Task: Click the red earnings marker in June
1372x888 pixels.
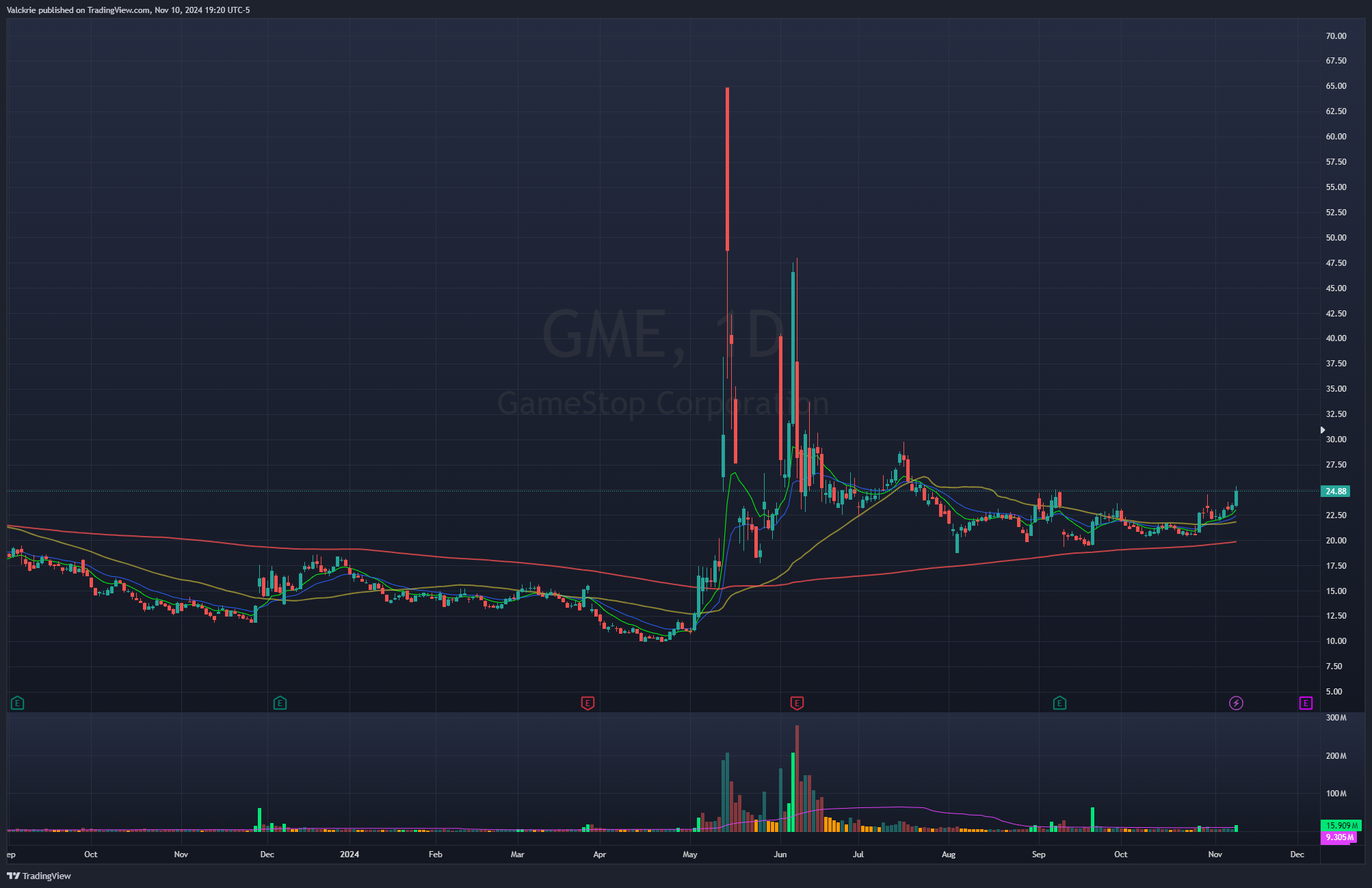Action: click(797, 703)
